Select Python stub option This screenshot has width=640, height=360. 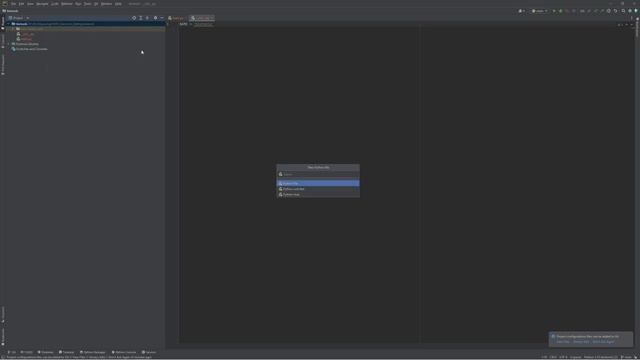click(318, 195)
